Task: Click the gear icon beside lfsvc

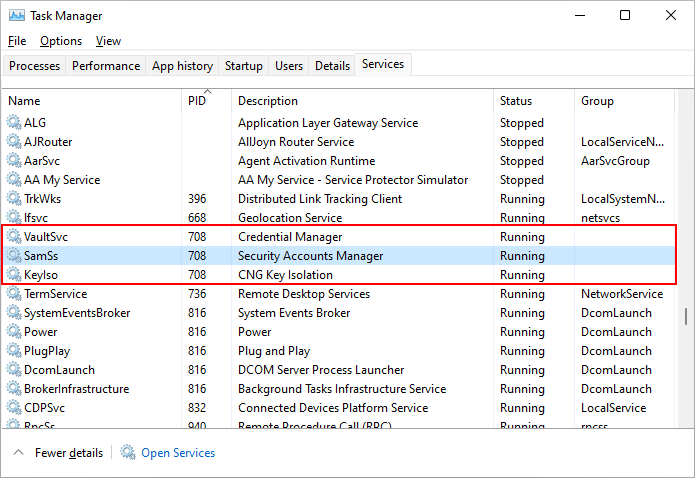Action: click(14, 217)
